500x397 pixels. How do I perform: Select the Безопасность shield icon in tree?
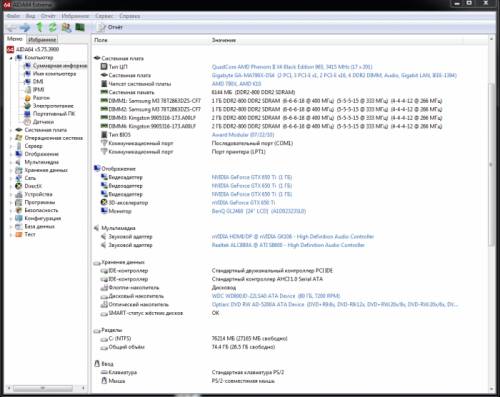(19, 210)
